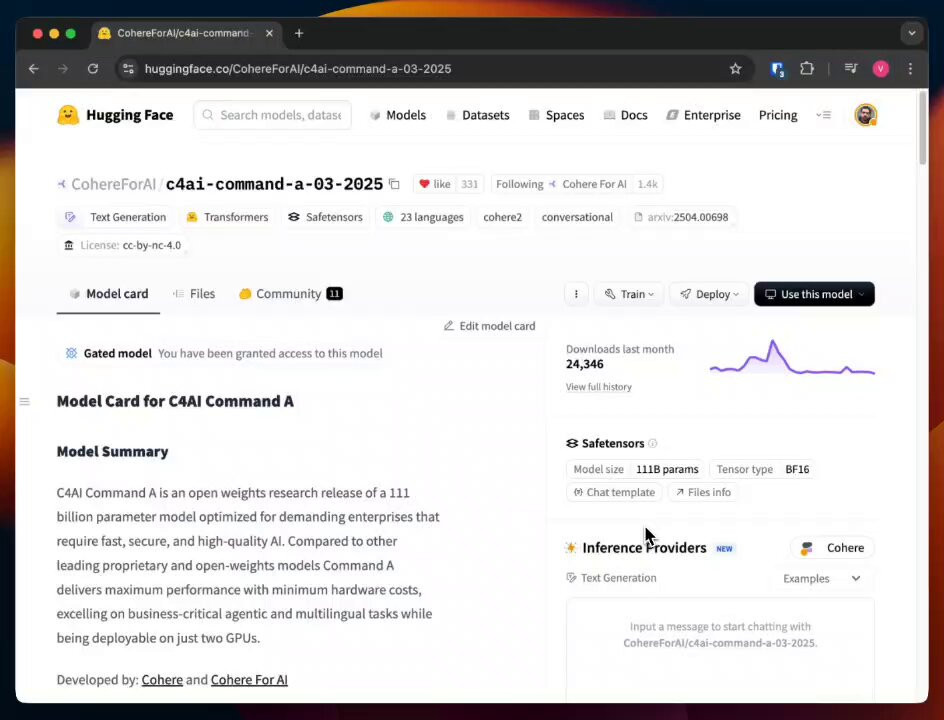Viewport: 944px width, 720px height.
Task: Open Datasets in the top navigation
Action: [x=478, y=115]
